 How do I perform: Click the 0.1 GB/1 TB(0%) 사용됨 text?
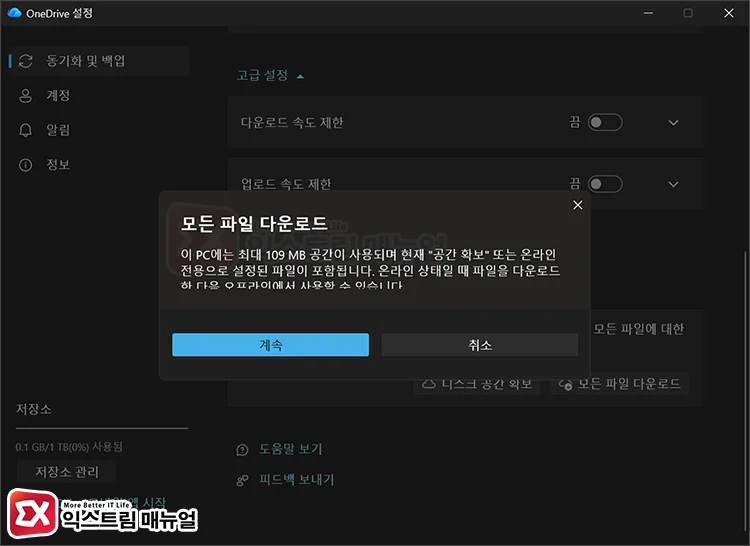tap(69, 447)
